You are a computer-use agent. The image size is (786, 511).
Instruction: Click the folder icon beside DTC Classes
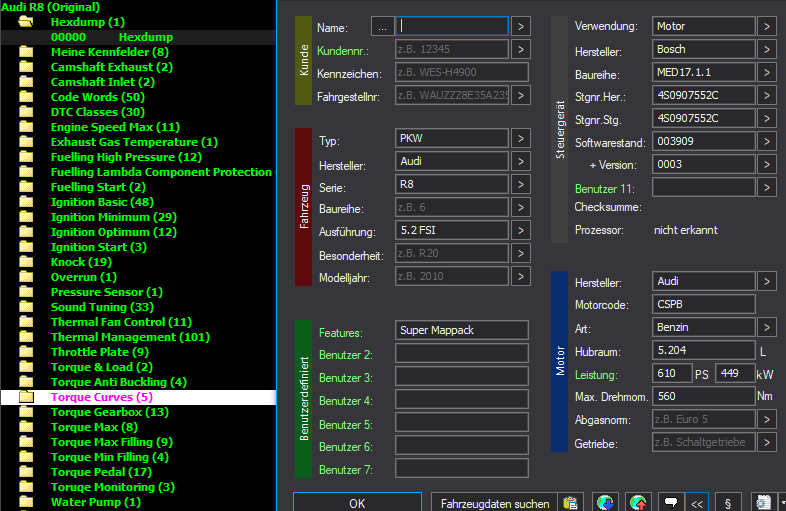(x=26, y=112)
